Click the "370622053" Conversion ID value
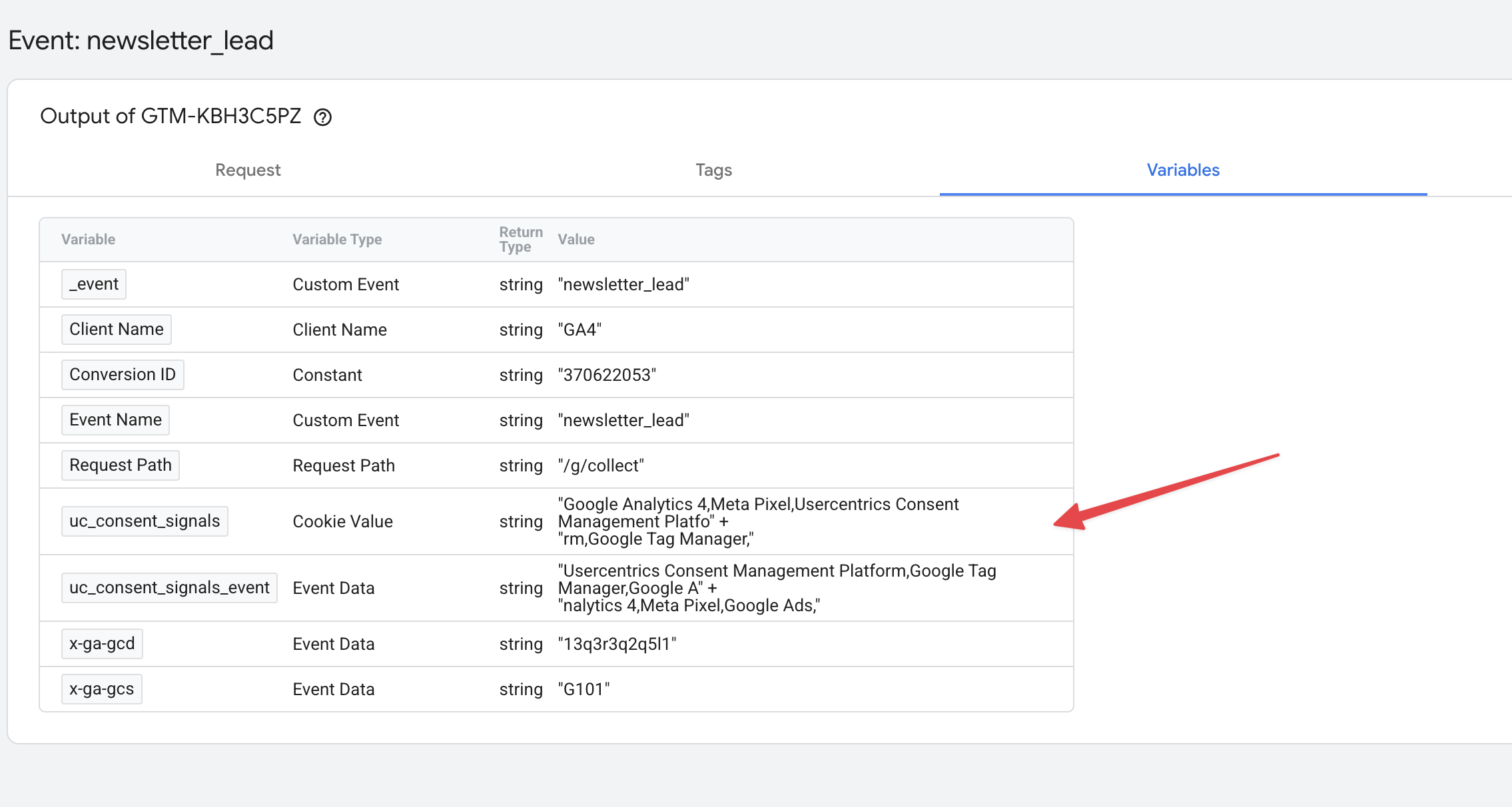1512x807 pixels. (607, 375)
